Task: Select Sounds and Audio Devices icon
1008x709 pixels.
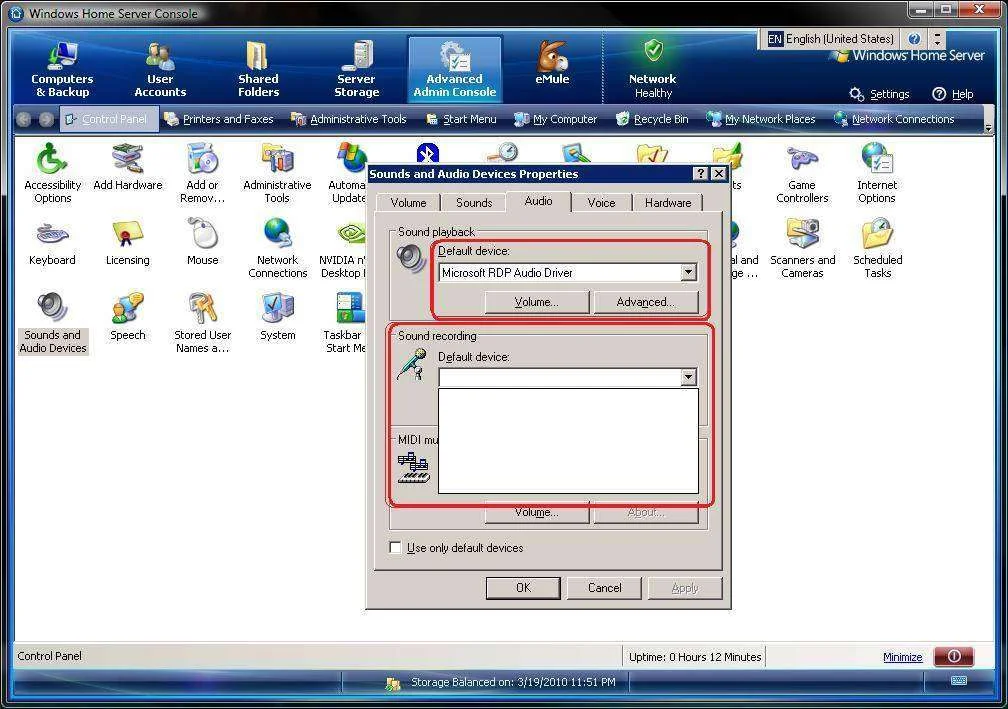Action: click(53, 323)
